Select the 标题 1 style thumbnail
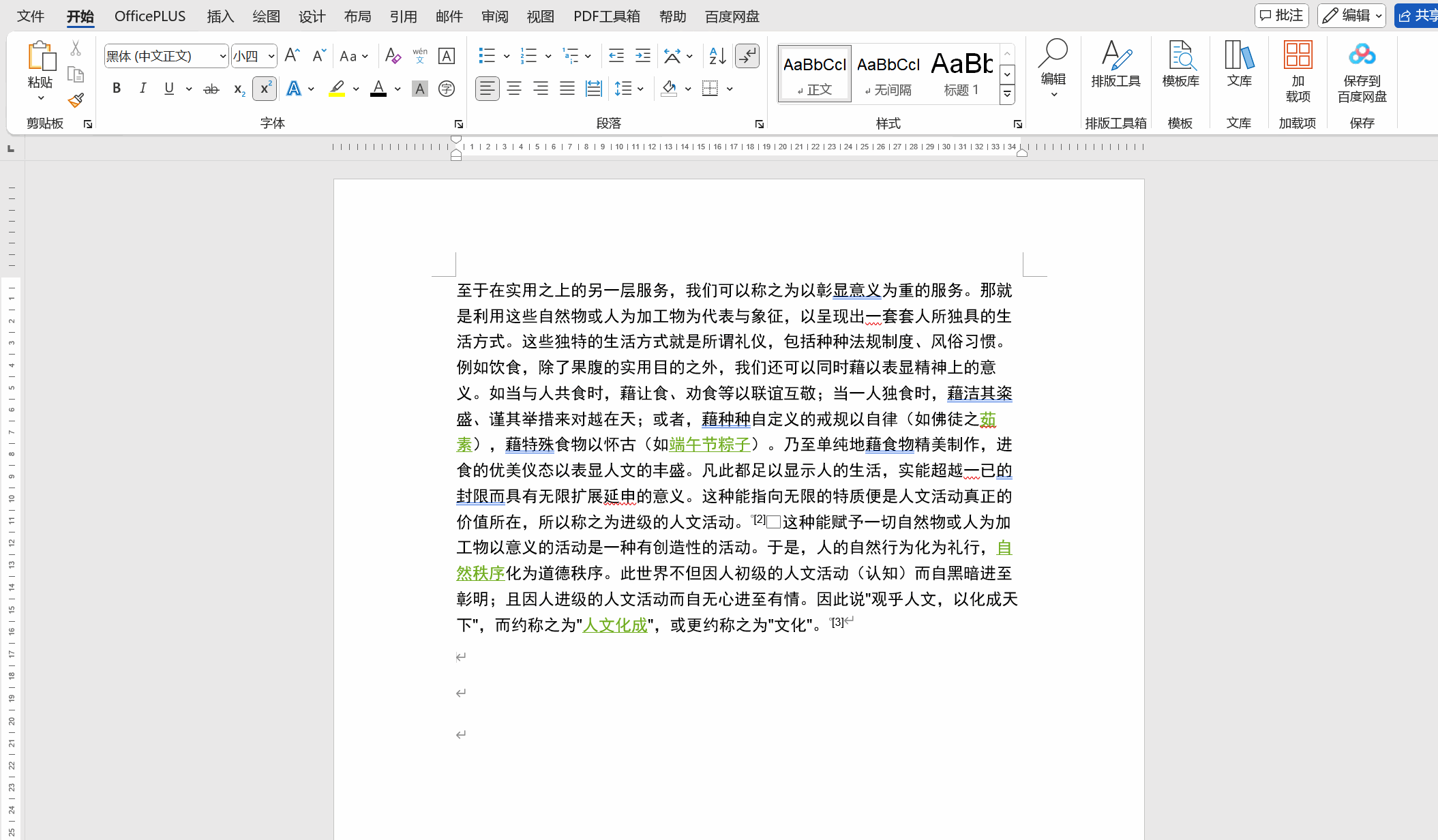 [x=961, y=74]
